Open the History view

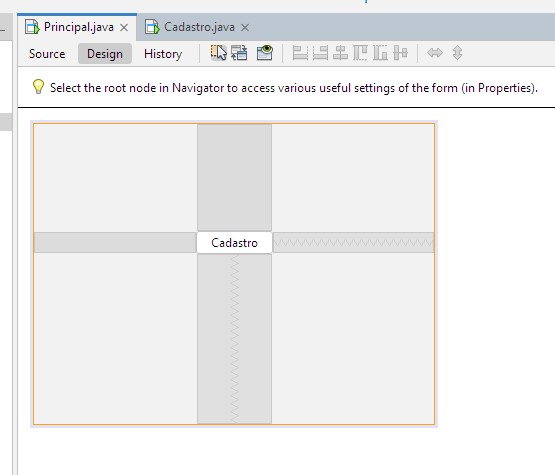tap(163, 54)
